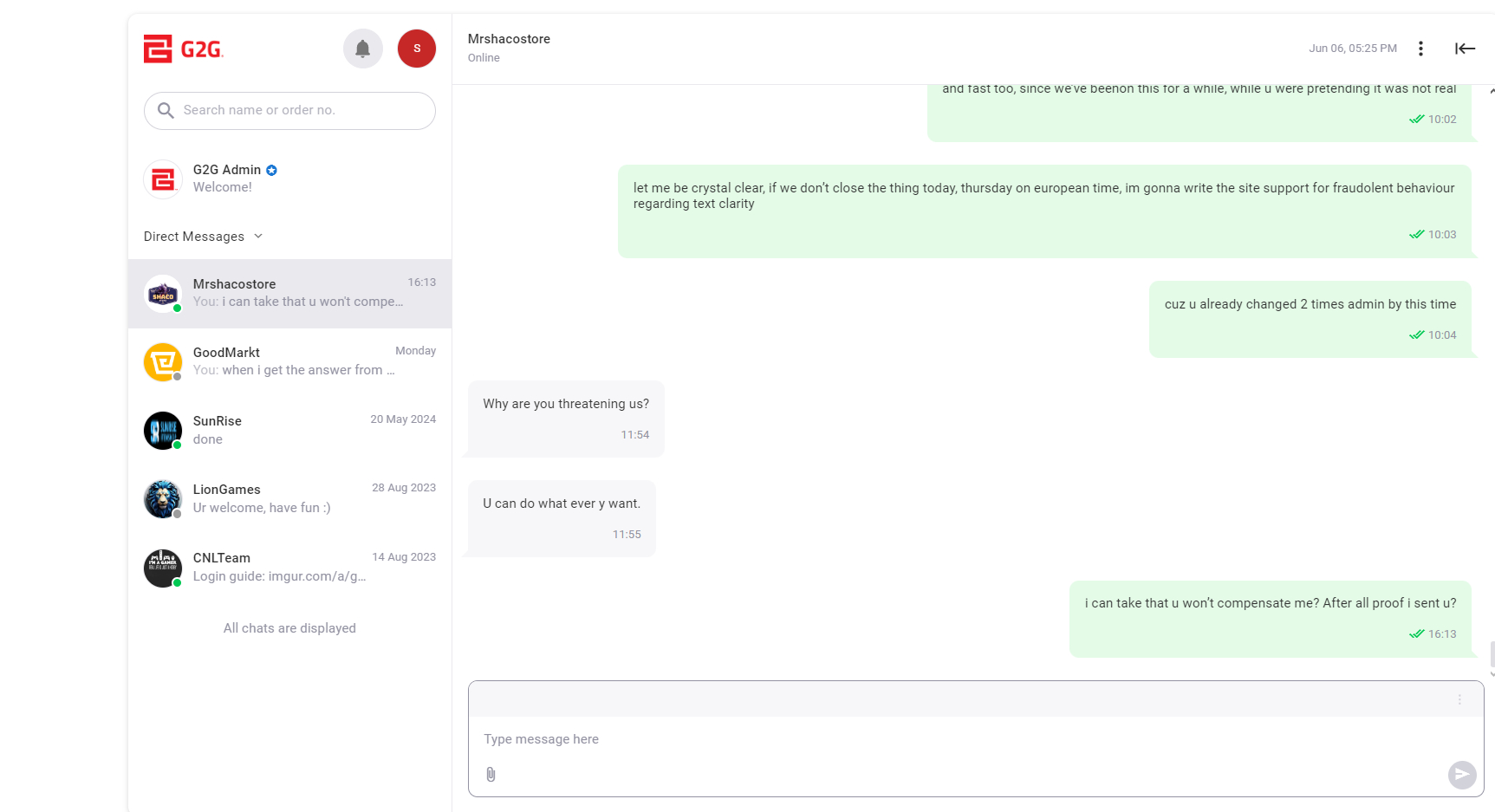Screen dimensions: 1495x812
Task: Open chat options three-dot menu
Action: click(x=1420, y=49)
